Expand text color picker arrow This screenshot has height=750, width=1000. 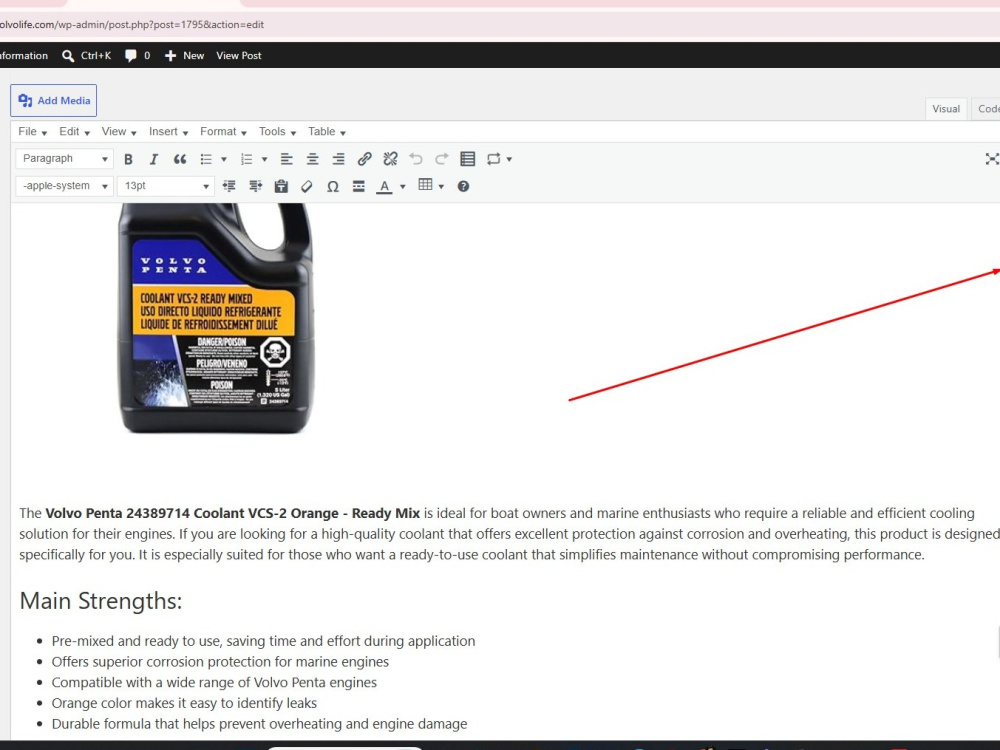(x=402, y=187)
